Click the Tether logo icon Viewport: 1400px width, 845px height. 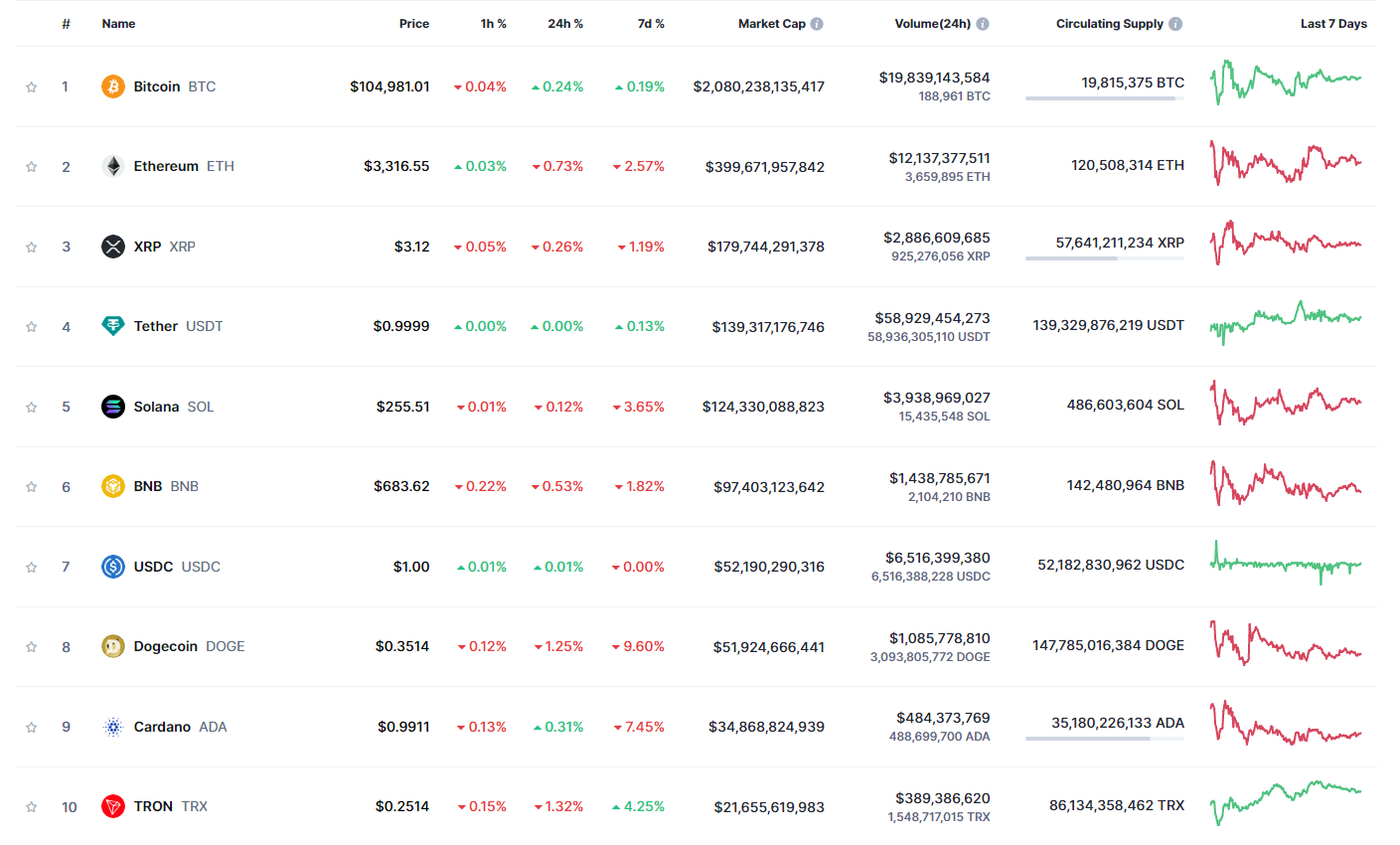click(x=113, y=326)
